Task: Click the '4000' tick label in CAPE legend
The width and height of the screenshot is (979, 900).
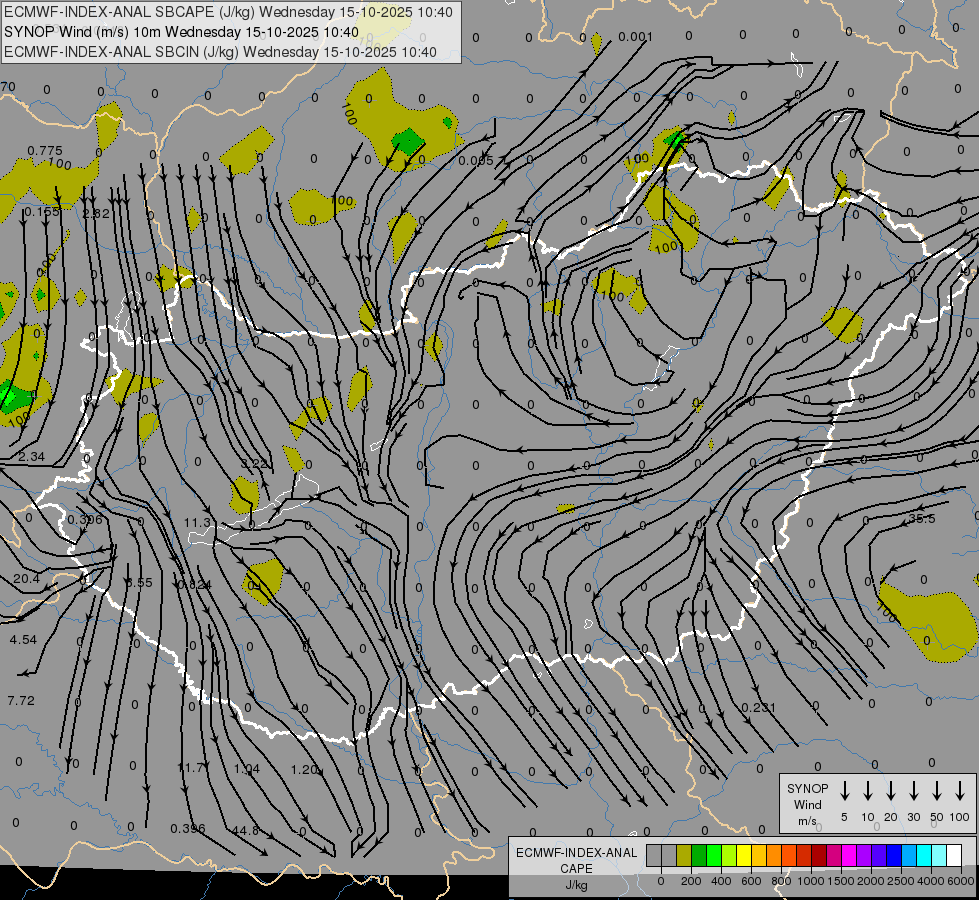Action: [931, 881]
